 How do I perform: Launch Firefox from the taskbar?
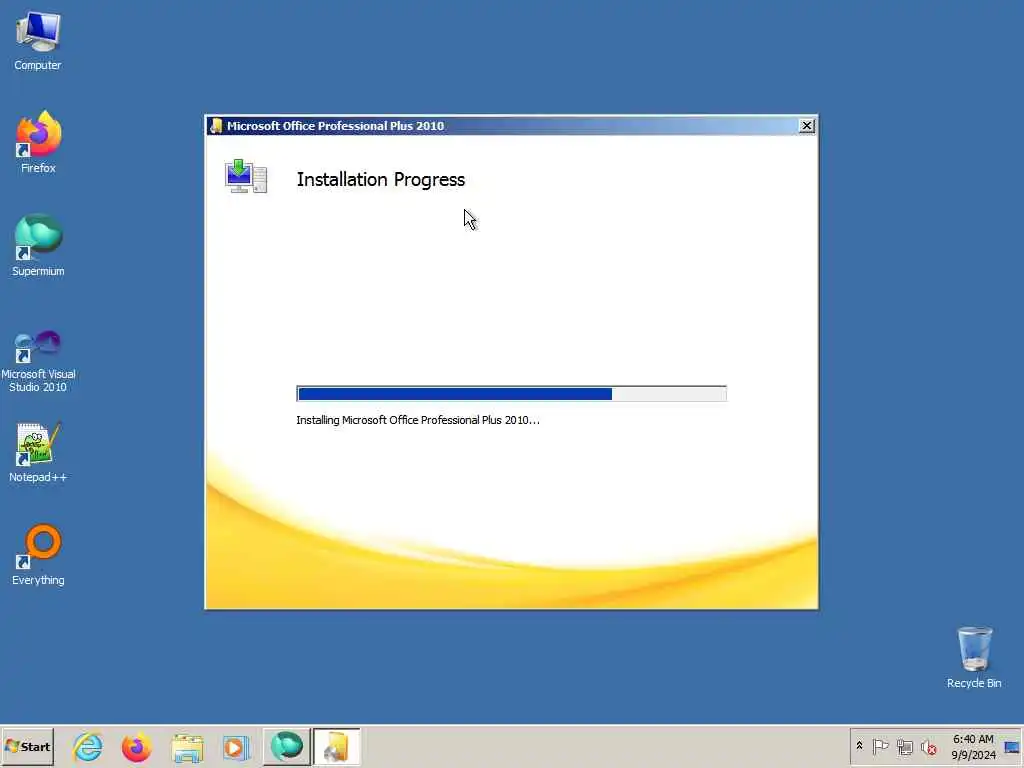pyautogui.click(x=136, y=746)
